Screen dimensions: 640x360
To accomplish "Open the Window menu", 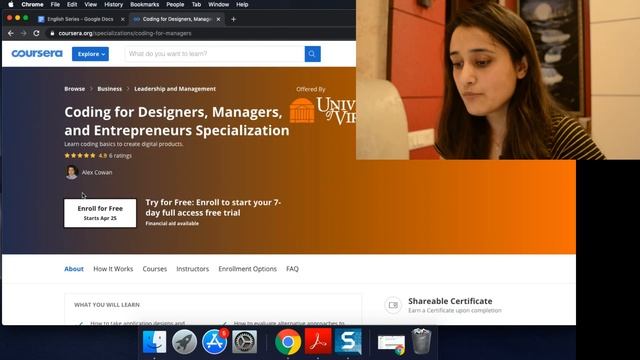I will pos(218,4).
